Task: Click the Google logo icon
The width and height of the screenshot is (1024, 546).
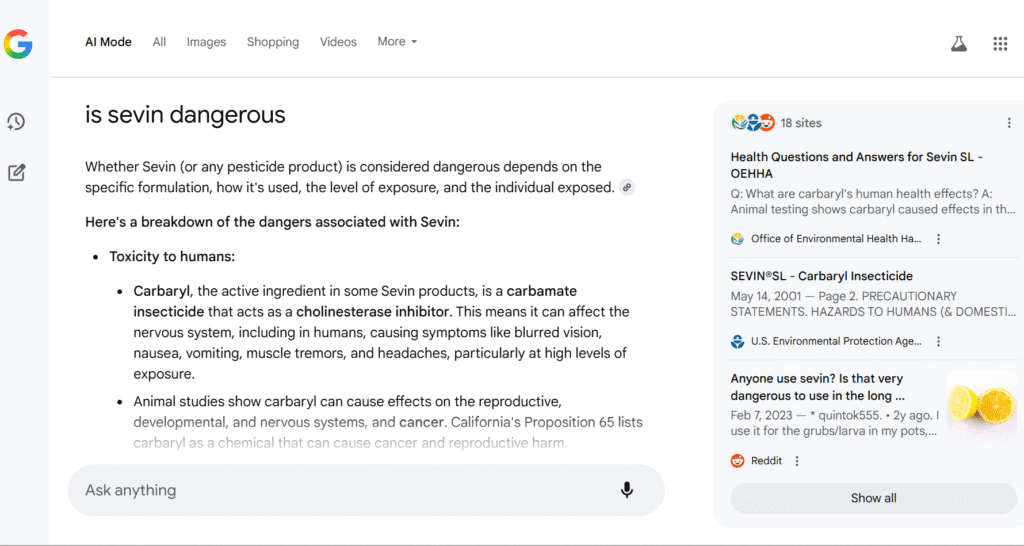Action: pos(18,44)
